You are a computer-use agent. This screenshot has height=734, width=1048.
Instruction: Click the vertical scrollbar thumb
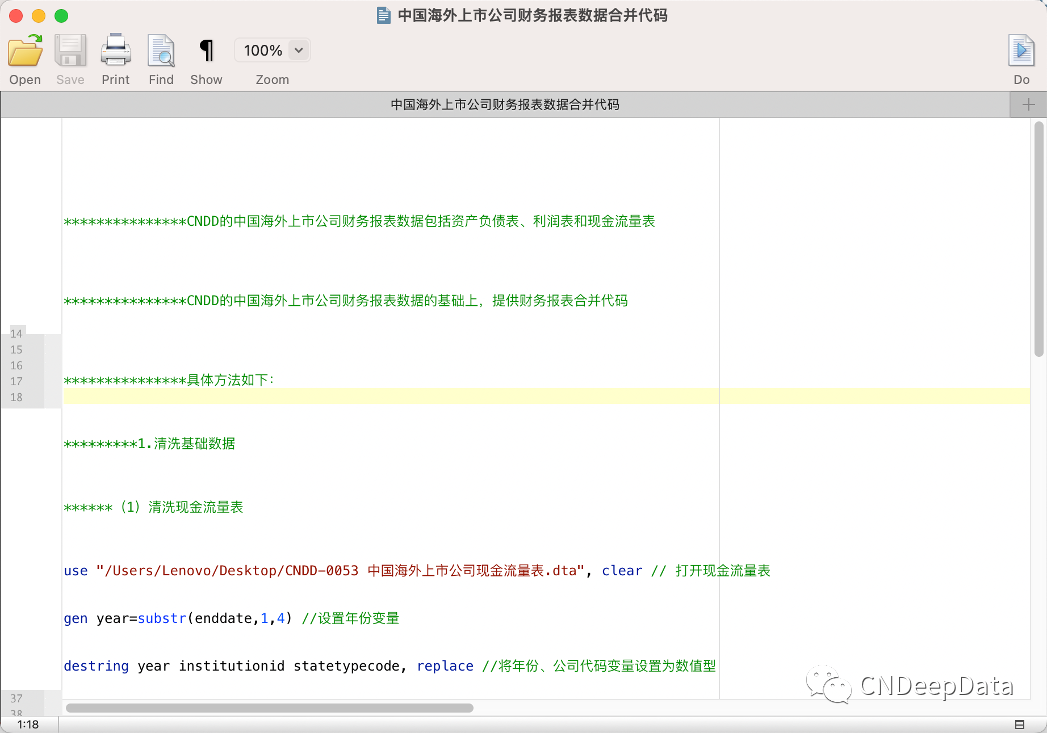pyautogui.click(x=1039, y=239)
